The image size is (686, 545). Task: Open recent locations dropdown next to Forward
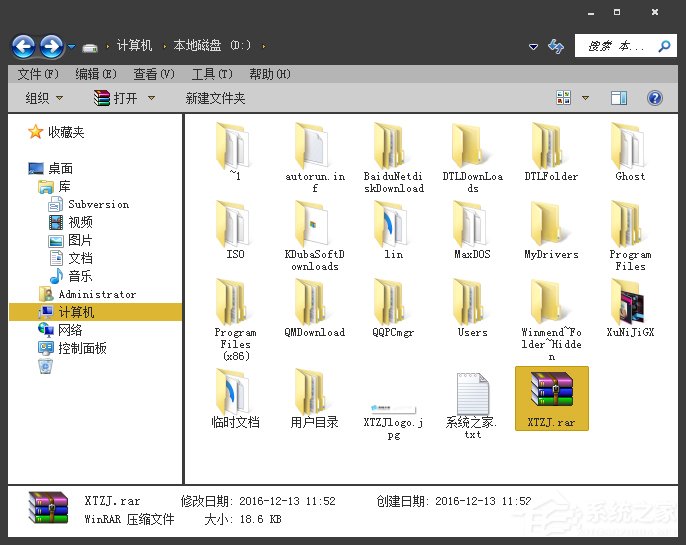point(71,46)
